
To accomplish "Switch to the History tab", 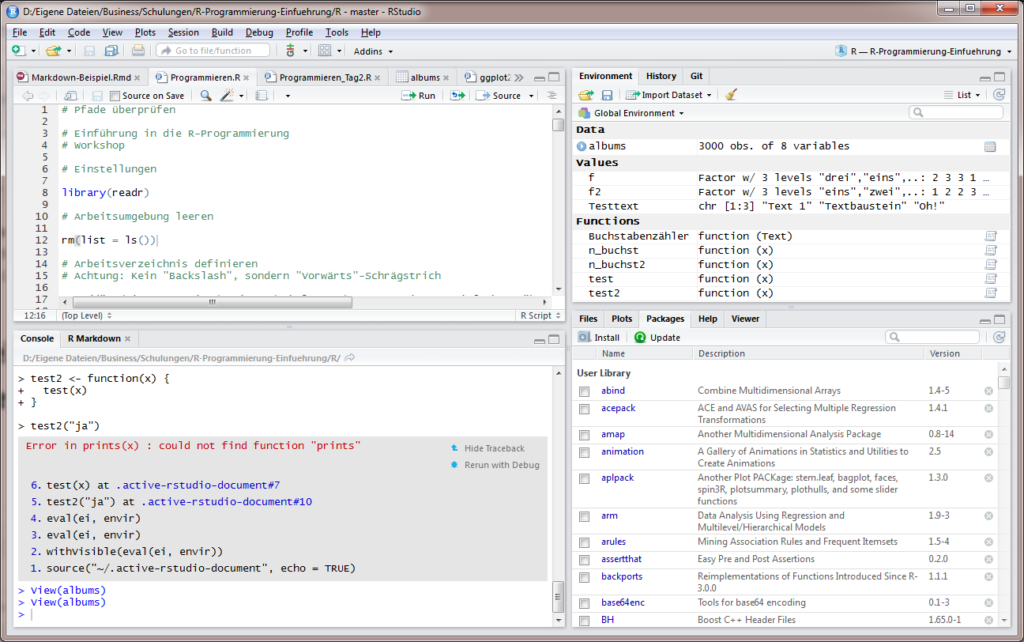I will coord(661,76).
